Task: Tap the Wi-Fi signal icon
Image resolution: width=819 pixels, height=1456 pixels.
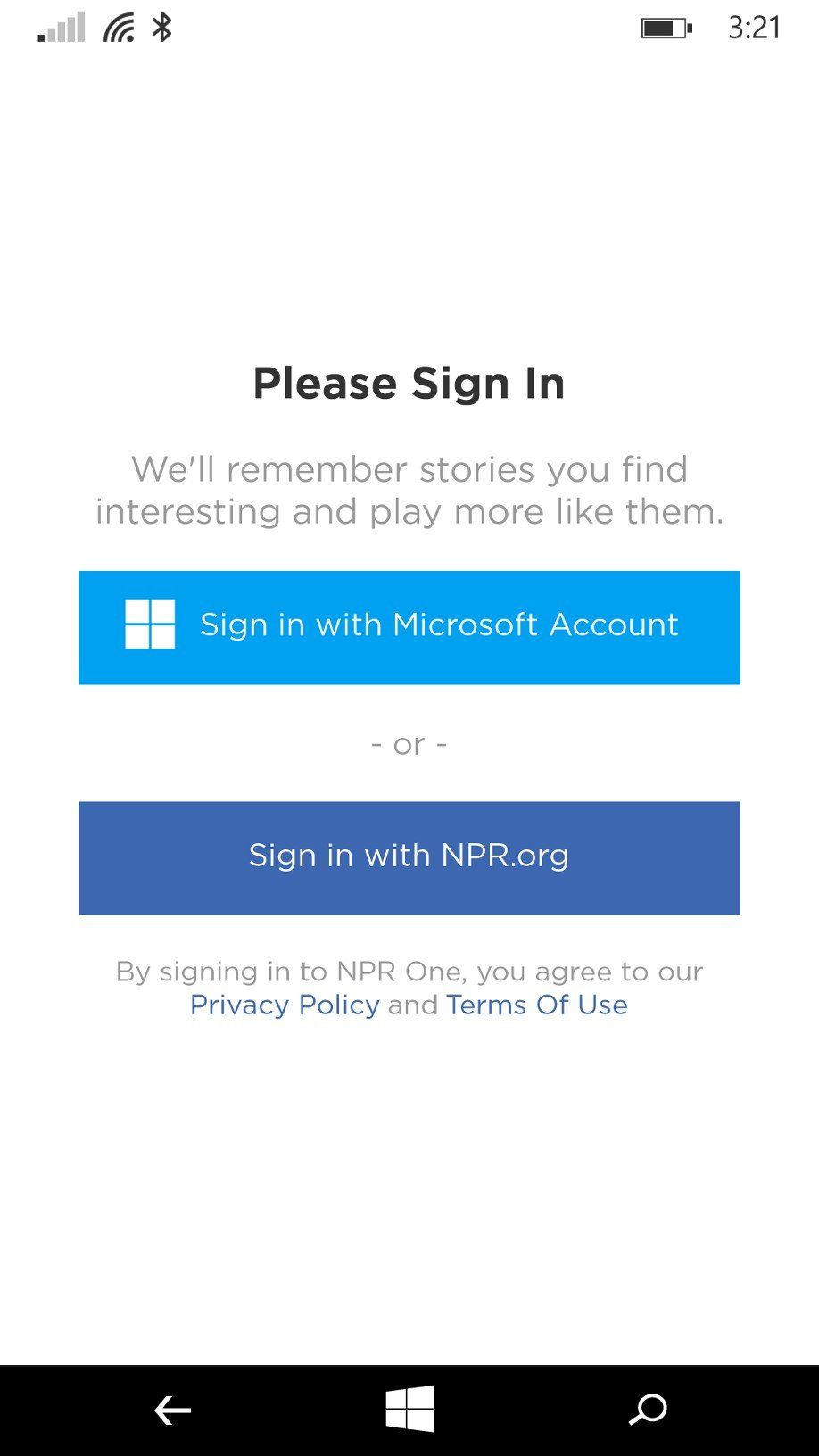Action: click(x=117, y=27)
